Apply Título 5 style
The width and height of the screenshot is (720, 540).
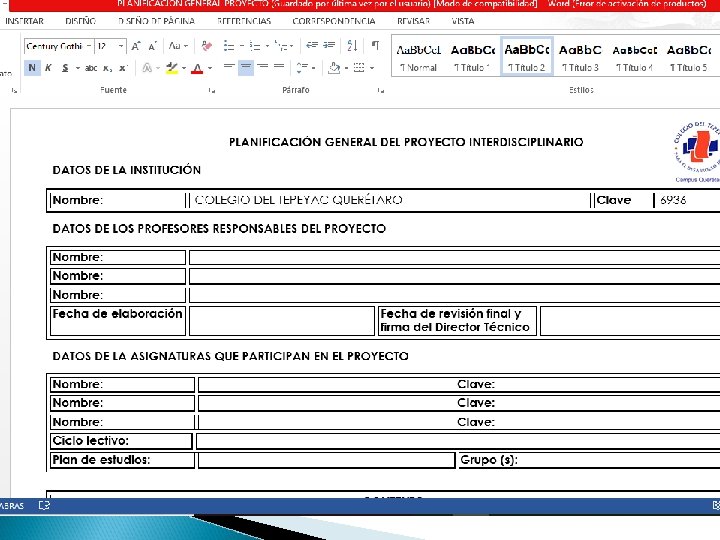coord(689,57)
